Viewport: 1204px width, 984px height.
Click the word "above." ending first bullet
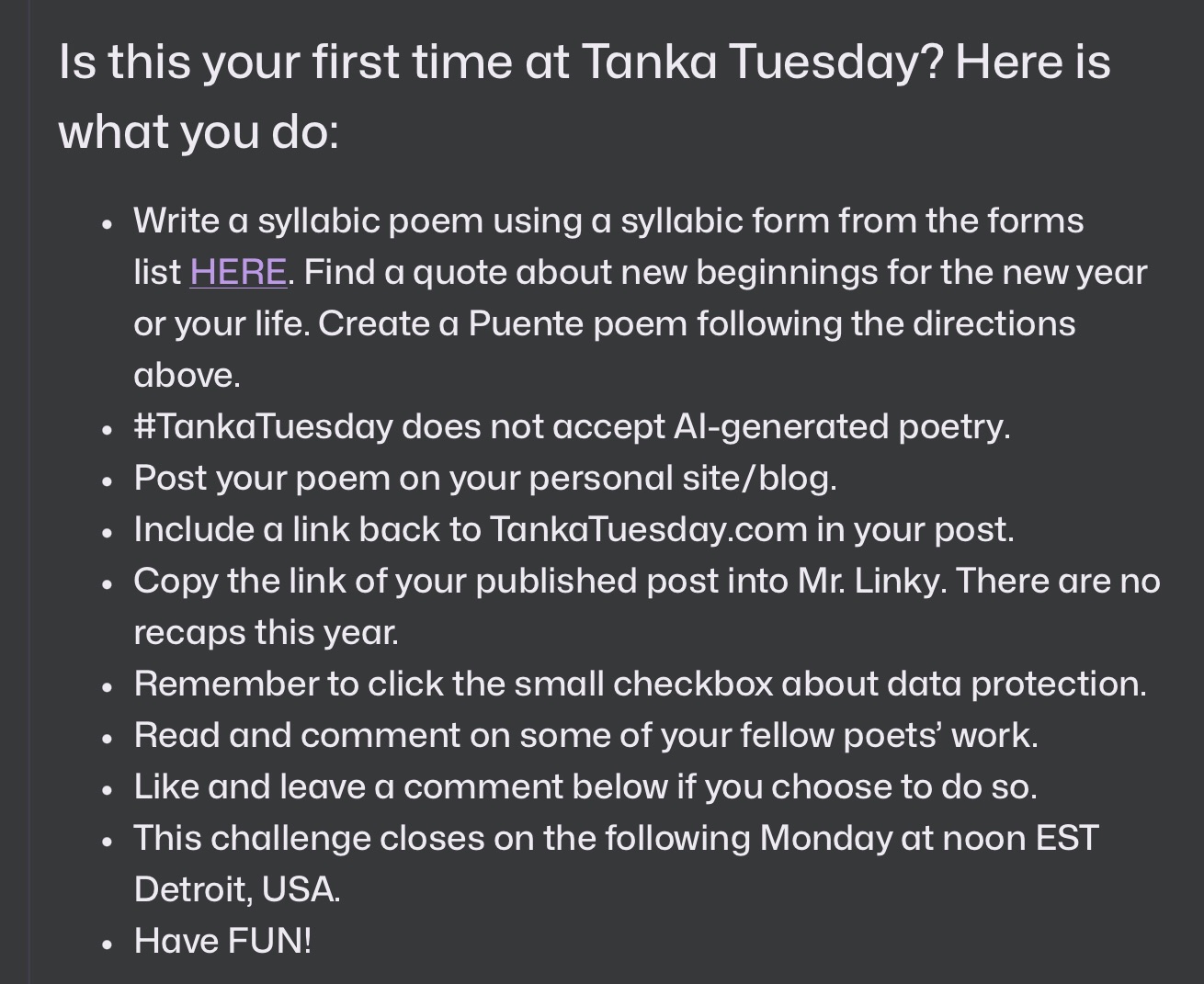pos(187,376)
